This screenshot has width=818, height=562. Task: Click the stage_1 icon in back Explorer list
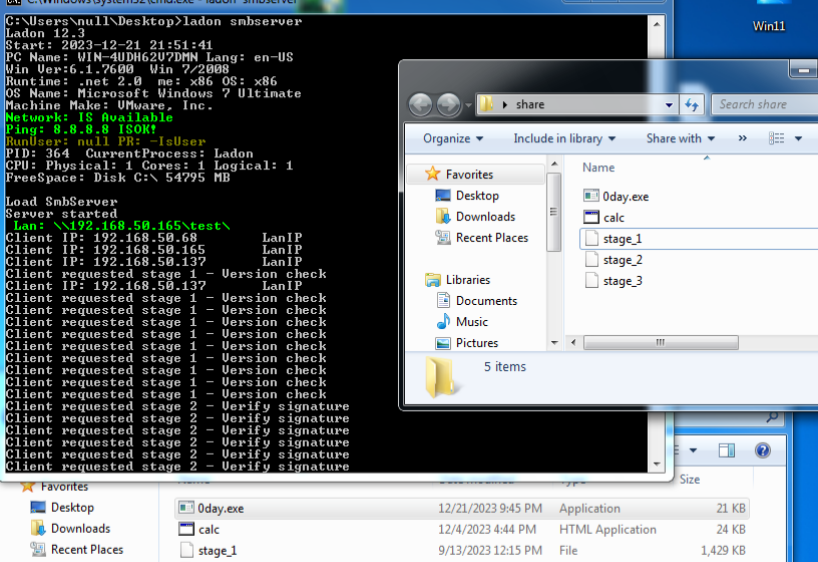tap(187, 550)
